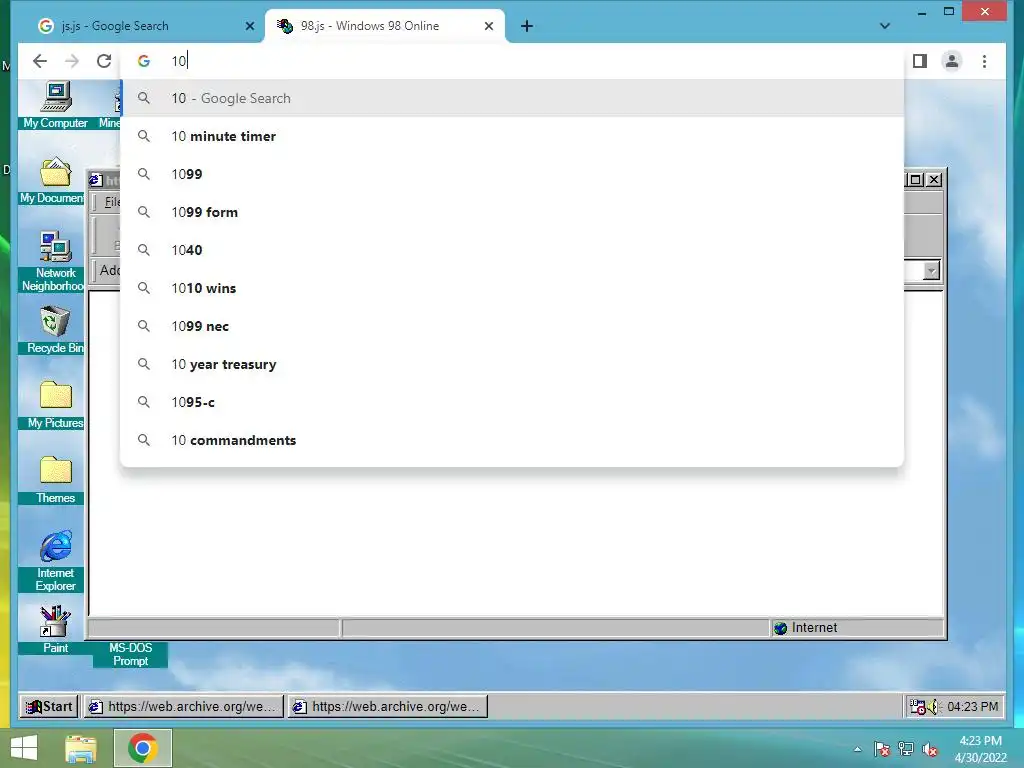Launch Internet Explorer desktop icon
The image size is (1024, 768).
tap(56, 561)
